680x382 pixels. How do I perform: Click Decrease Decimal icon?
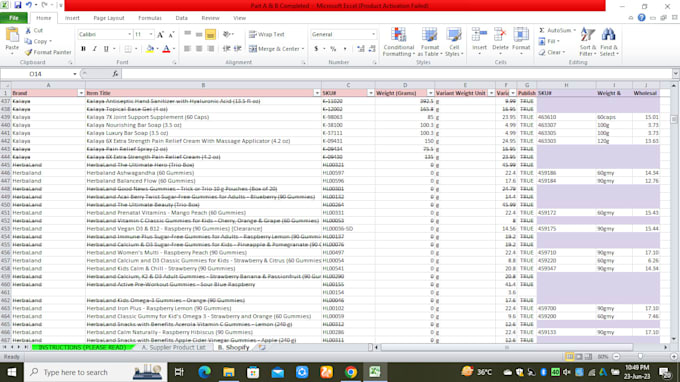372,49
